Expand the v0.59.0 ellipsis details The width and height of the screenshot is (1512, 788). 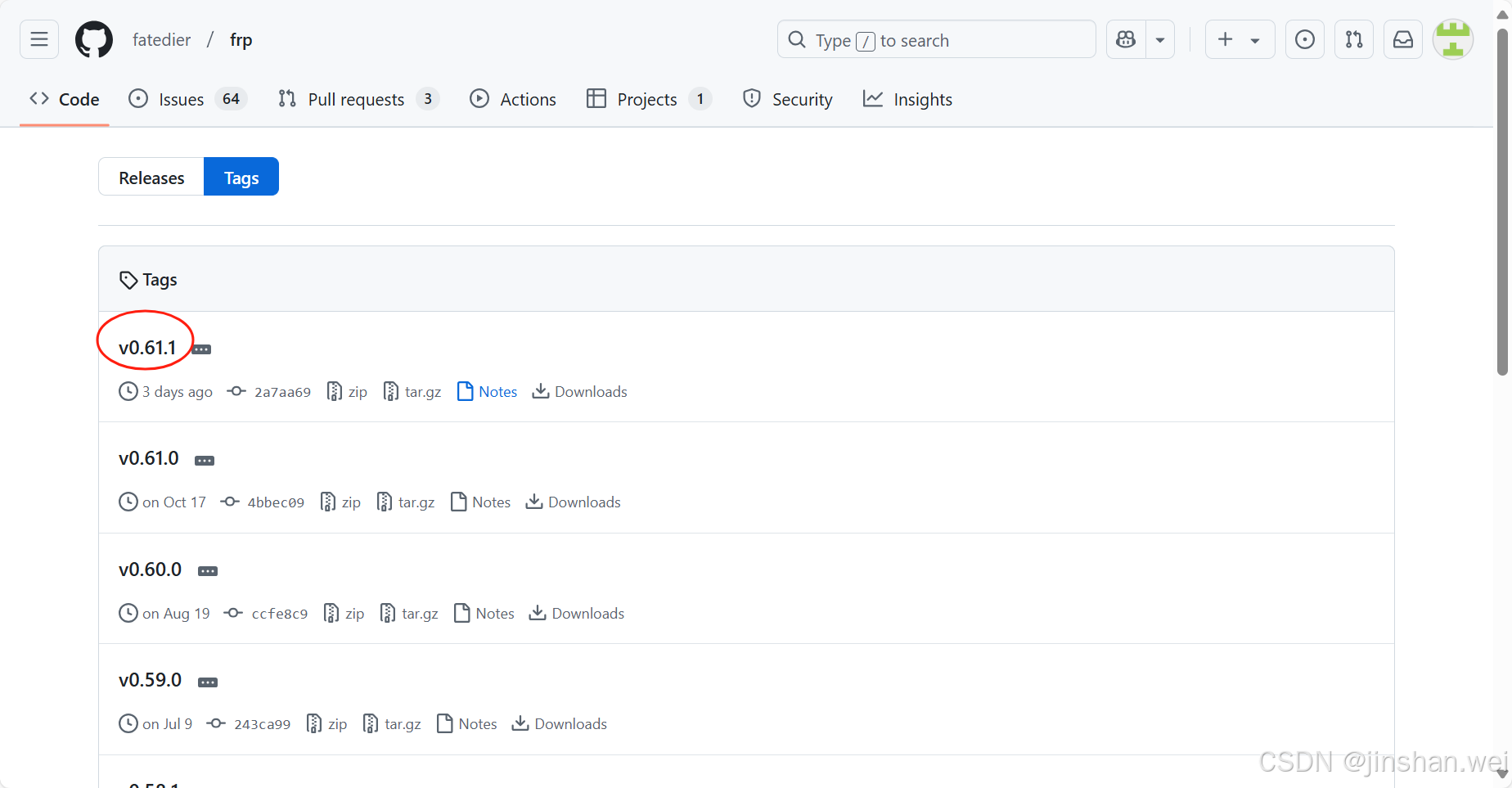208,682
